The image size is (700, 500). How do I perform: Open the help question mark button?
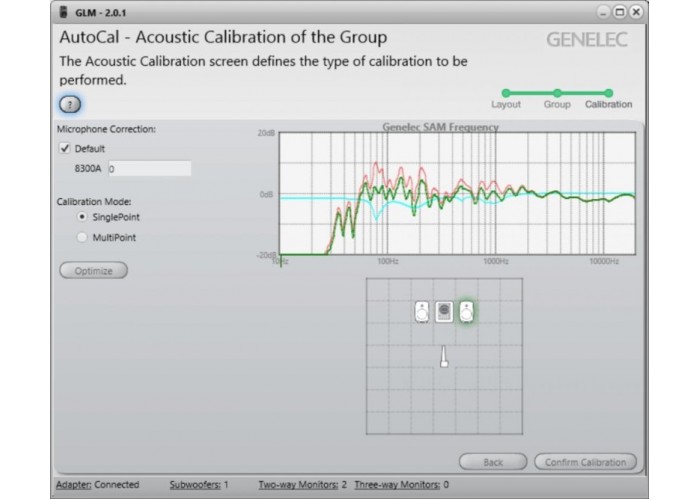pos(70,104)
